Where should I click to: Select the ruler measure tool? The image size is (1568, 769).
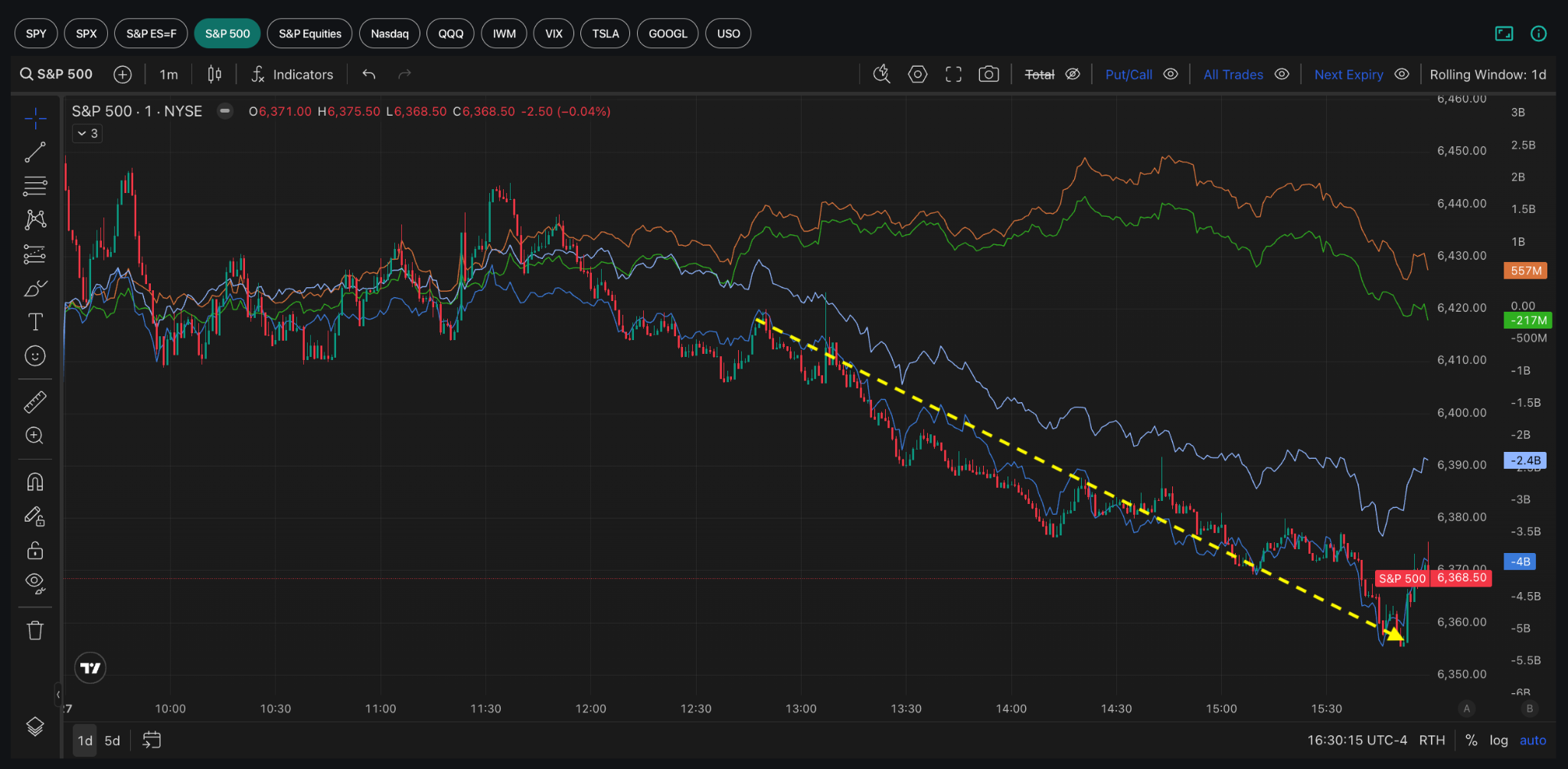pyautogui.click(x=35, y=401)
